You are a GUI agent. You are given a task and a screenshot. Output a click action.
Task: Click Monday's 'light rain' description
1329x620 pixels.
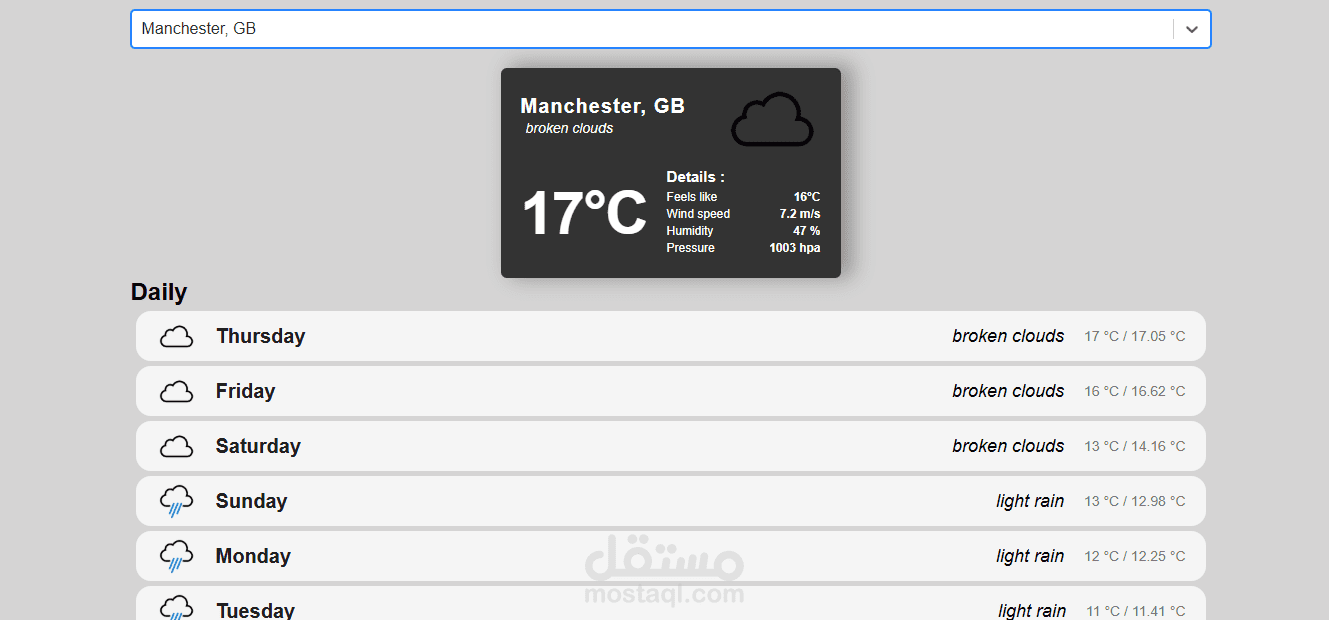tap(1030, 556)
